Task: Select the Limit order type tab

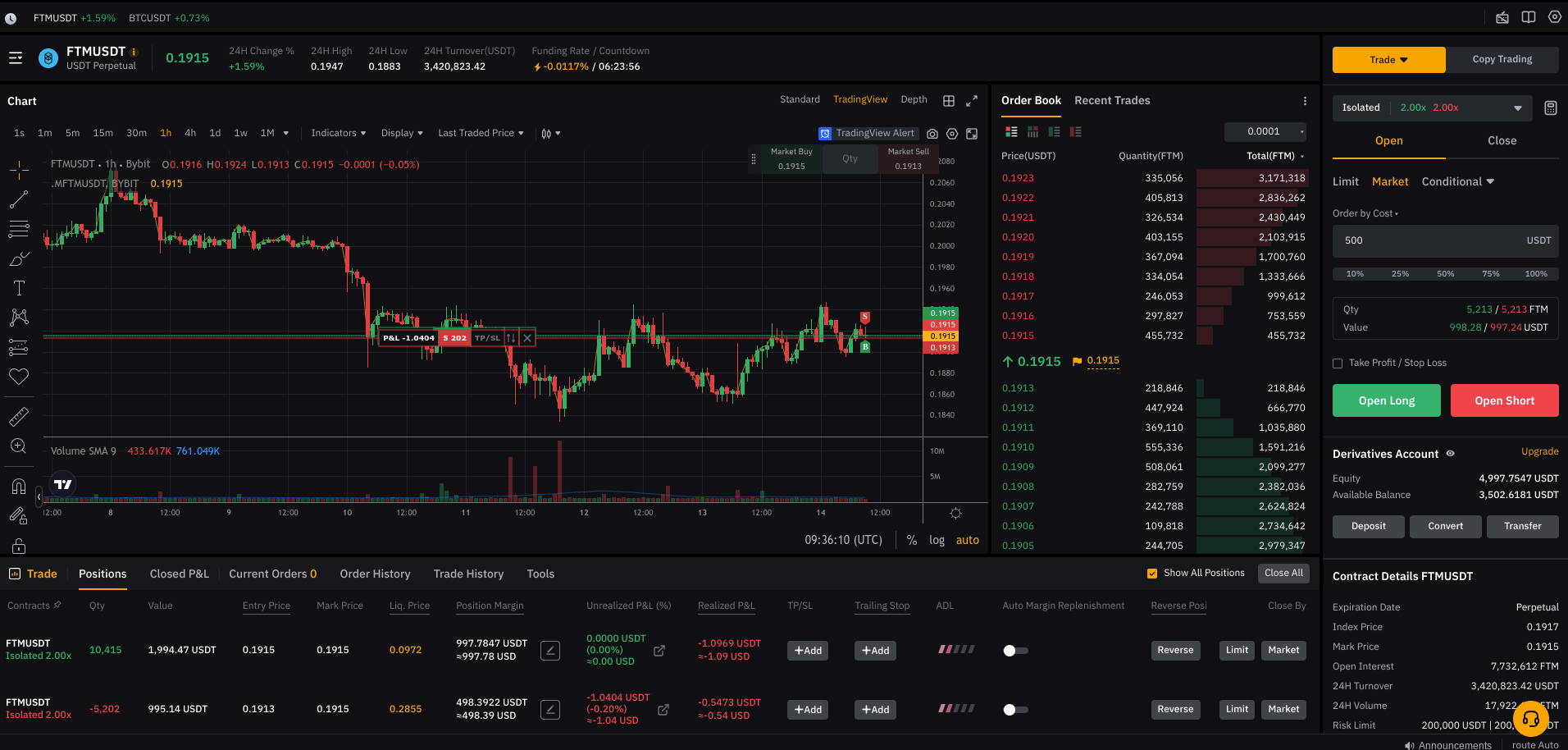Action: [x=1345, y=181]
